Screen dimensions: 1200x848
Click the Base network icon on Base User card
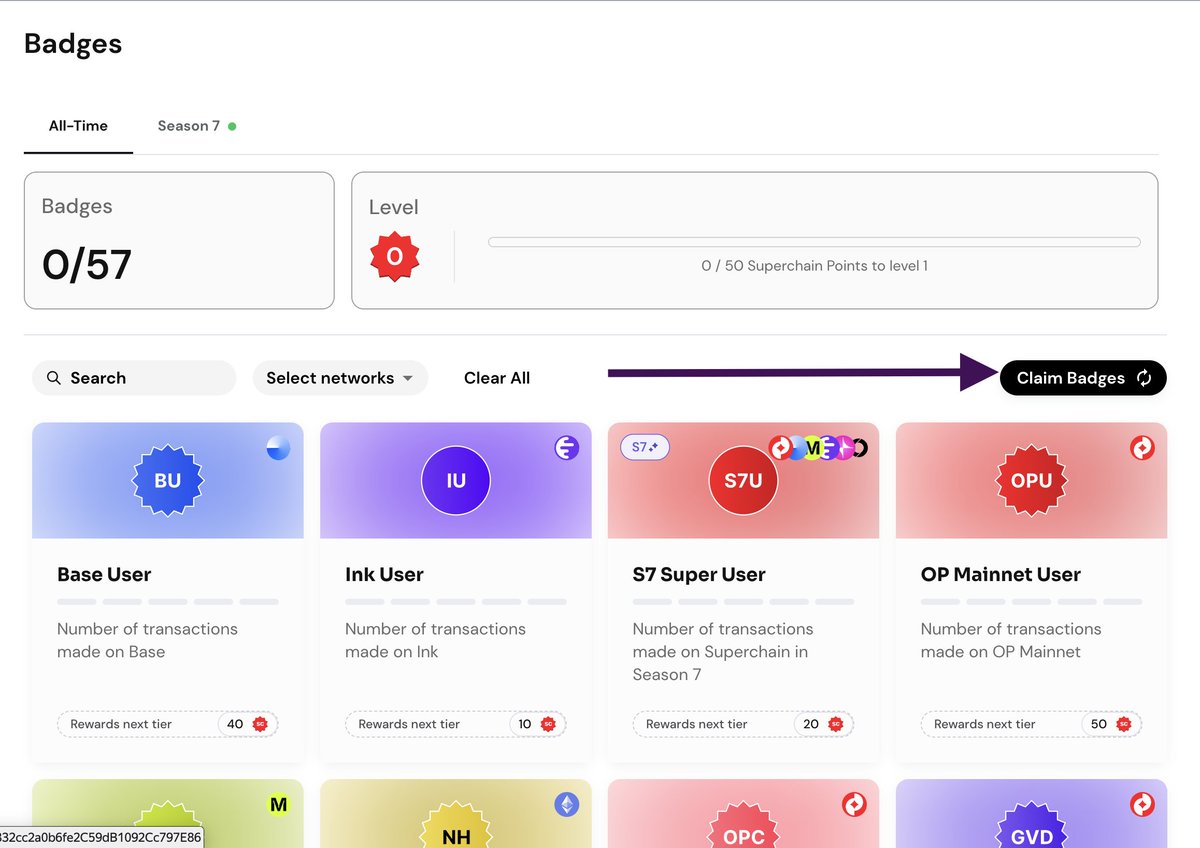(x=279, y=448)
